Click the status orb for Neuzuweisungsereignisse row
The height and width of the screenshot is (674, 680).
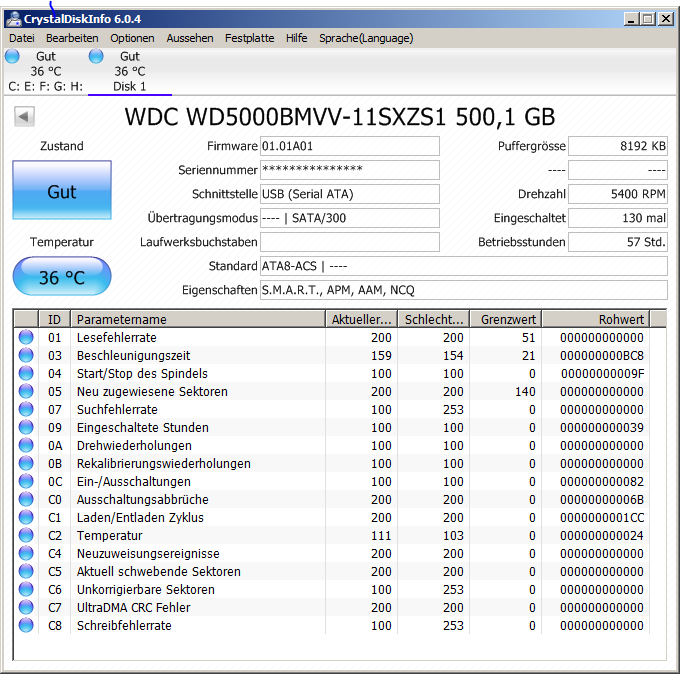click(26, 553)
